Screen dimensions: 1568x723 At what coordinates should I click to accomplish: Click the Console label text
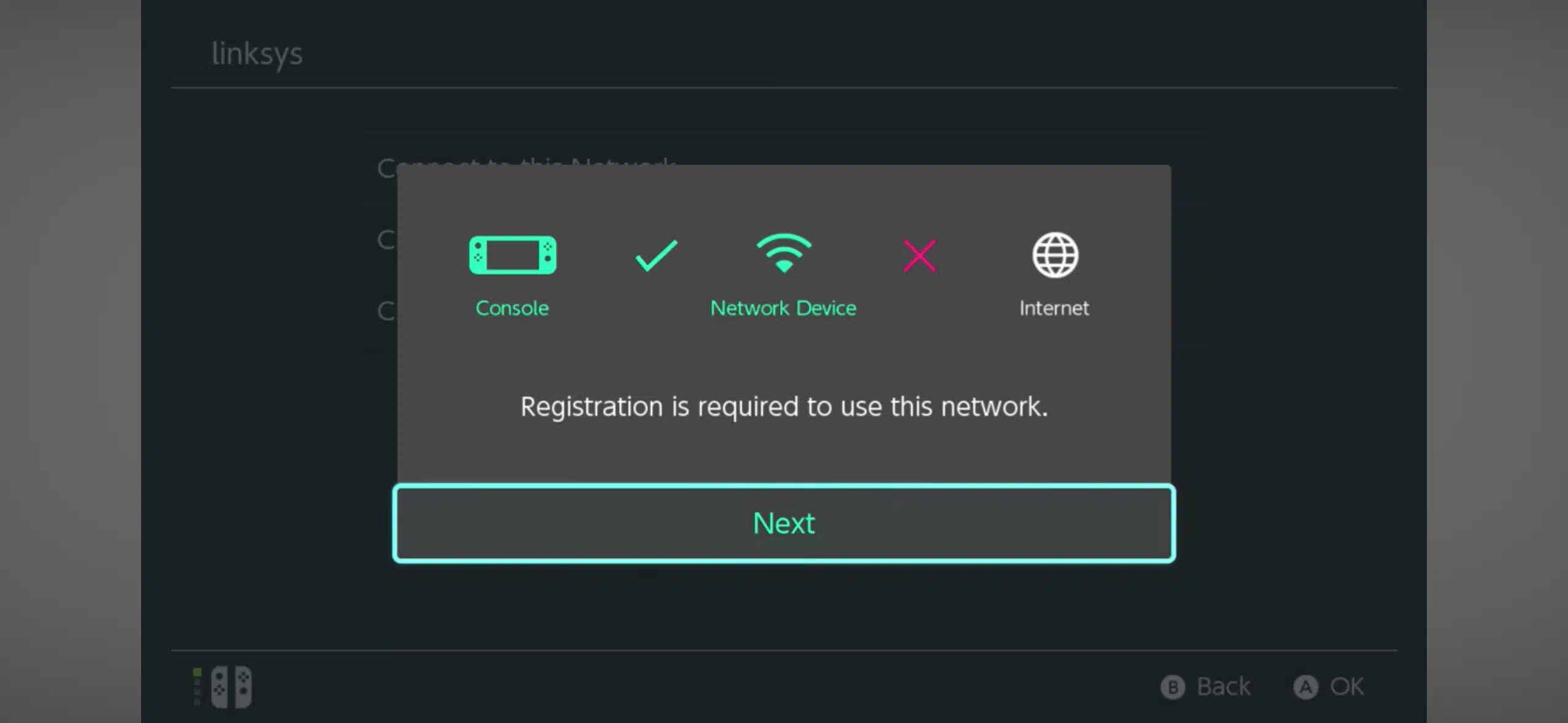[512, 308]
